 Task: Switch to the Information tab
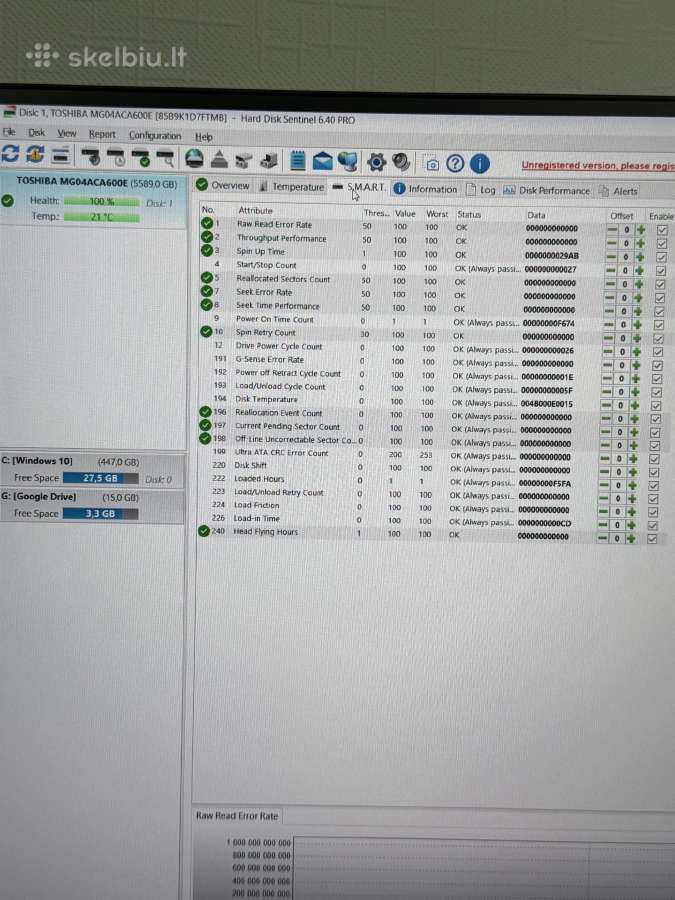[x=425, y=189]
